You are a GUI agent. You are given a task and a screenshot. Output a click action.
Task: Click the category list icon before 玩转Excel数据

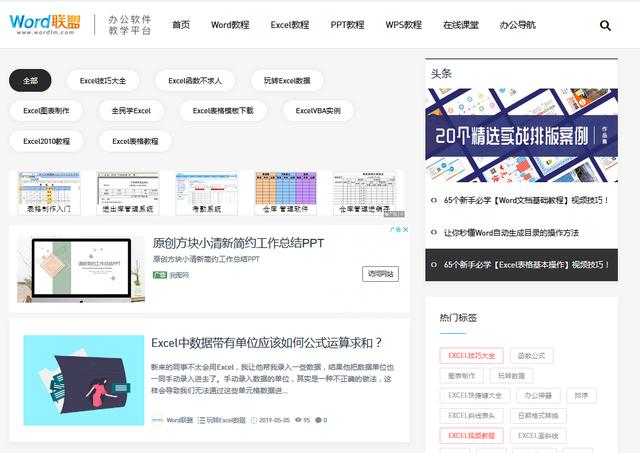201,420
